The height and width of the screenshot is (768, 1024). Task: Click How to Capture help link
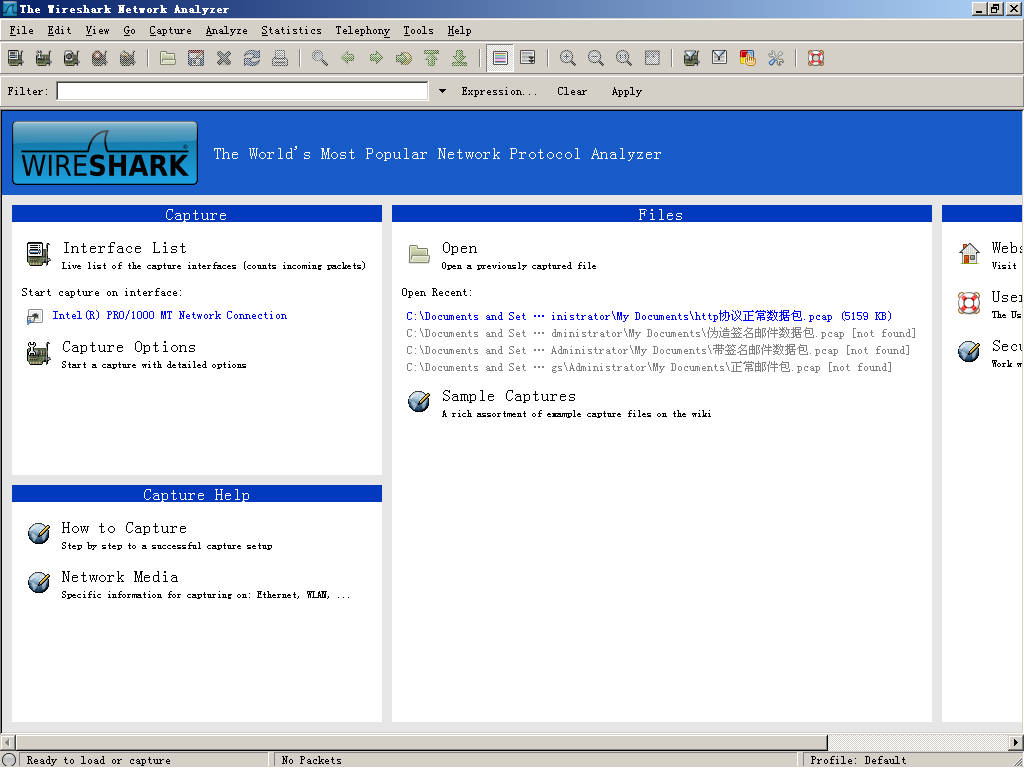point(124,528)
